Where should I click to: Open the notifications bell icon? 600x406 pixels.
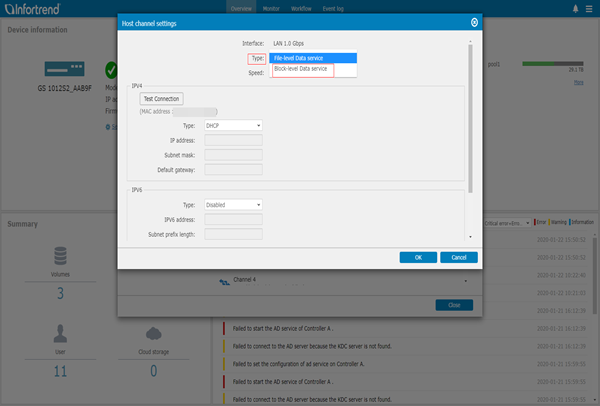(575, 8)
